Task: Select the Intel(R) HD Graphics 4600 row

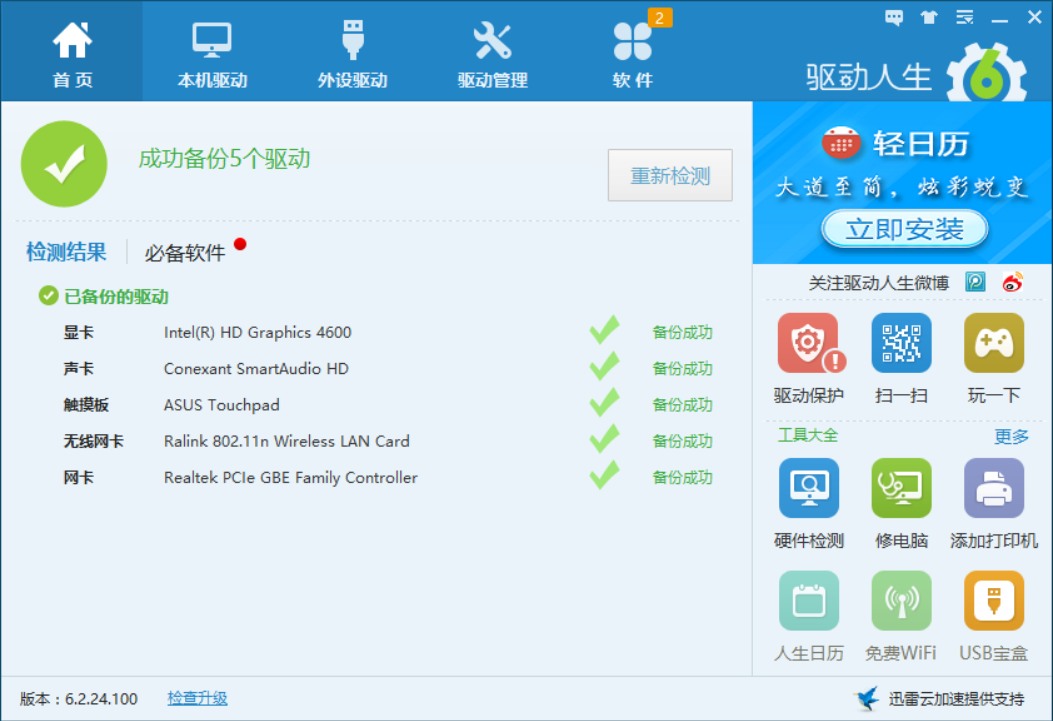Action: pyautogui.click(x=387, y=332)
